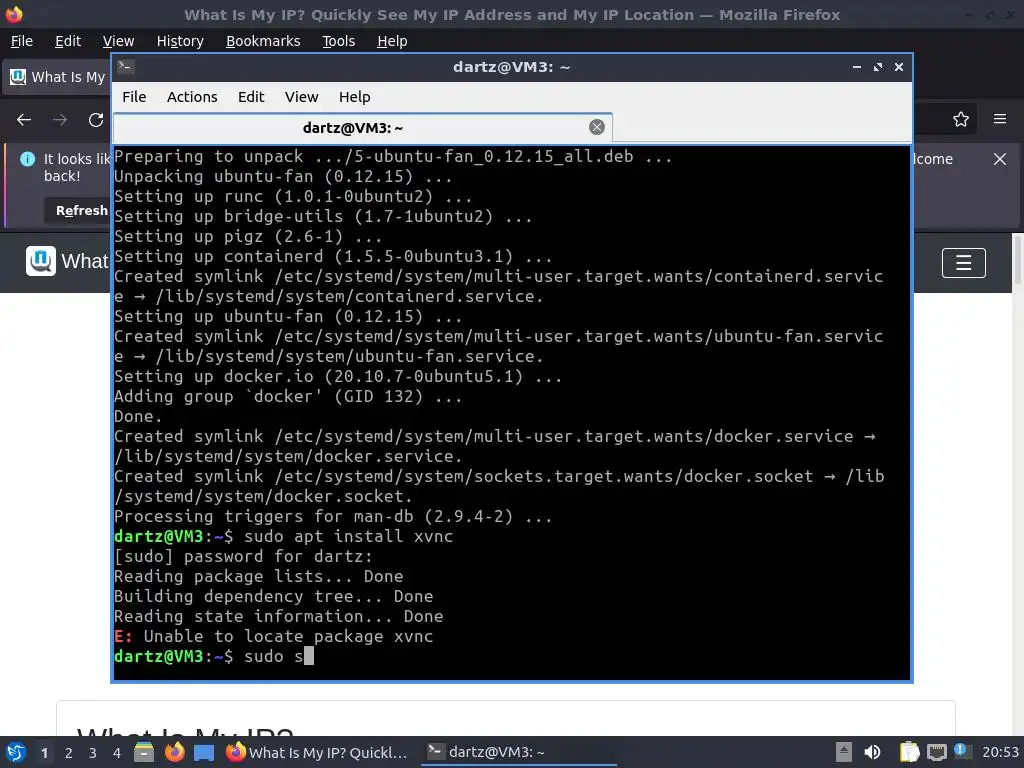Open the website hamburger navigation menu

[x=963, y=263]
